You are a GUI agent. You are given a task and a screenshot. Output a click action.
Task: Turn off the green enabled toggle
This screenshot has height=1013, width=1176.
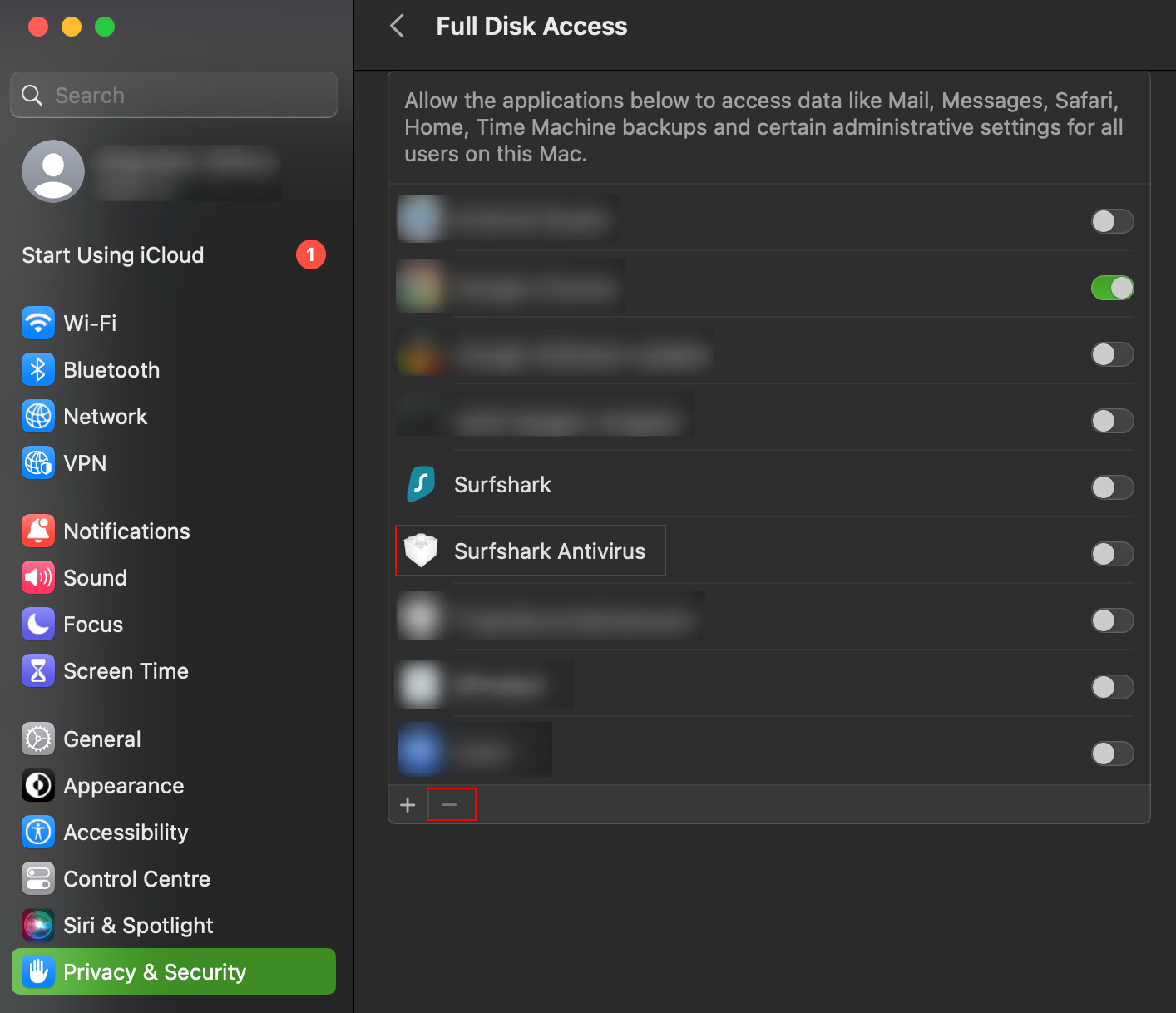[x=1112, y=288]
